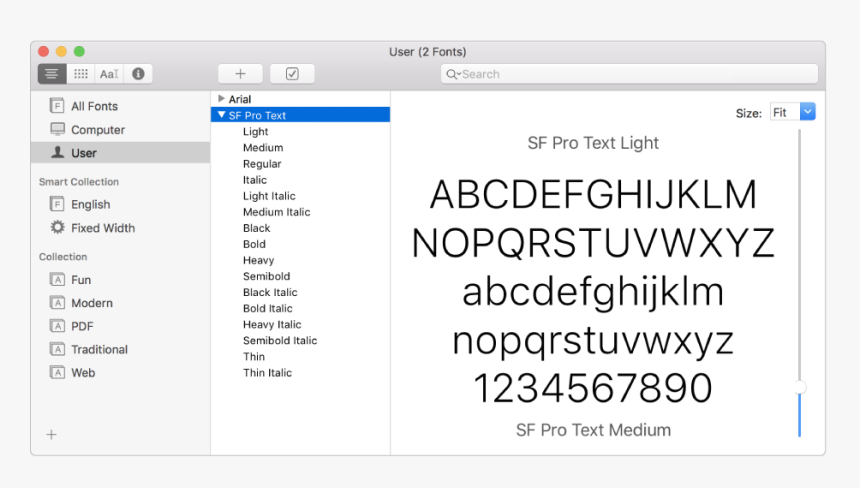Image resolution: width=860 pixels, height=488 pixels.
Task: Add a font with plus toolbar button
Action: [x=240, y=73]
